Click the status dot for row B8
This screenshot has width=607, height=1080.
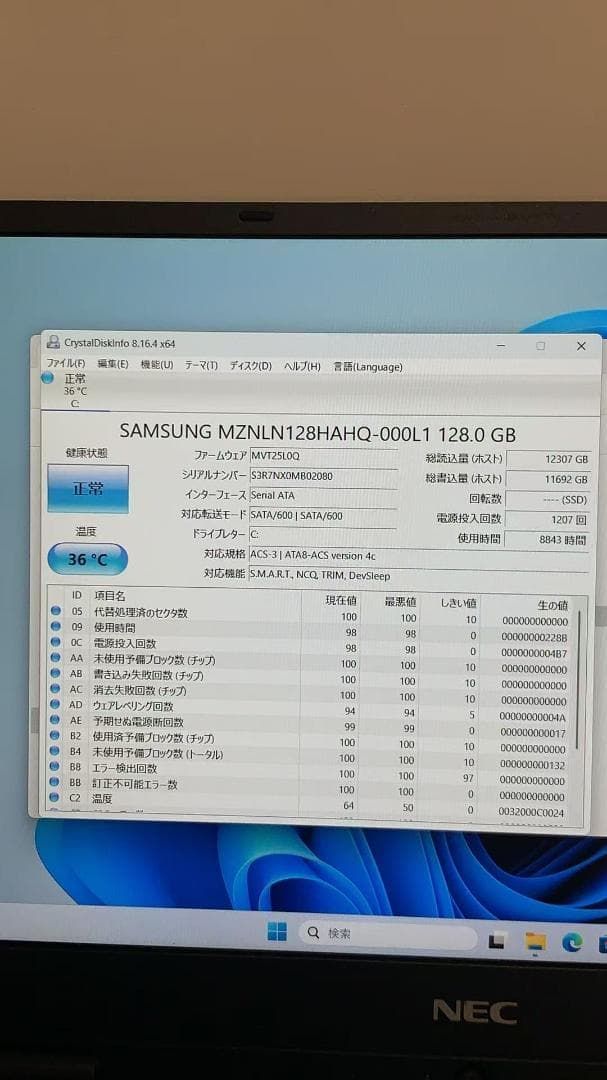click(x=56, y=766)
